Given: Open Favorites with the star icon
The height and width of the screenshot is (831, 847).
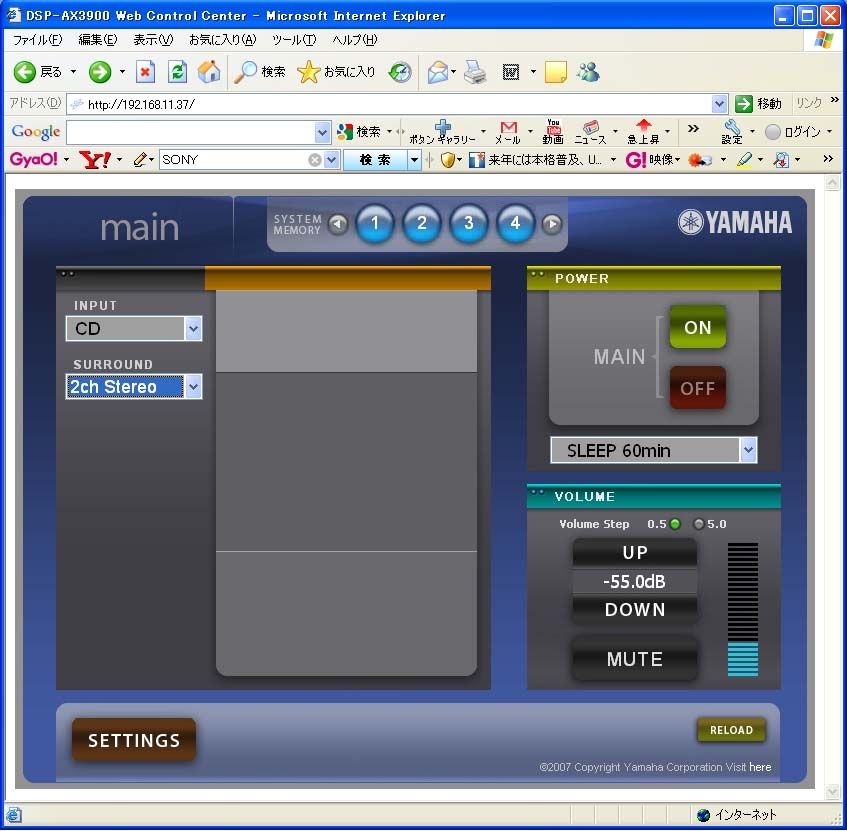Looking at the screenshot, I should point(308,72).
